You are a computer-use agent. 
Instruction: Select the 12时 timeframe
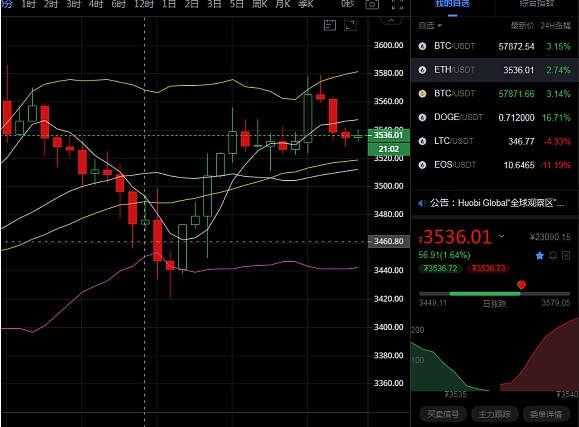point(144,4)
